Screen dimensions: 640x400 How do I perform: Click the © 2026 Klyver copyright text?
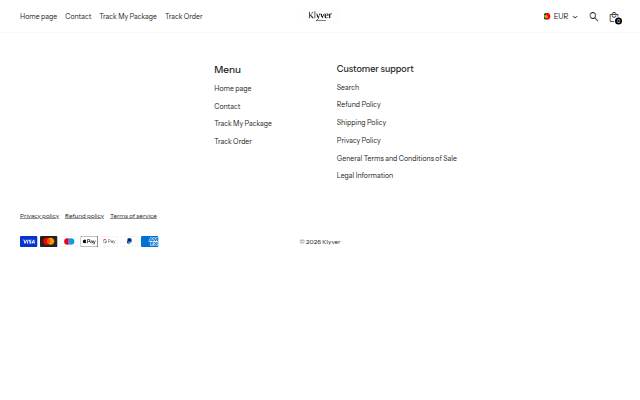click(x=320, y=242)
